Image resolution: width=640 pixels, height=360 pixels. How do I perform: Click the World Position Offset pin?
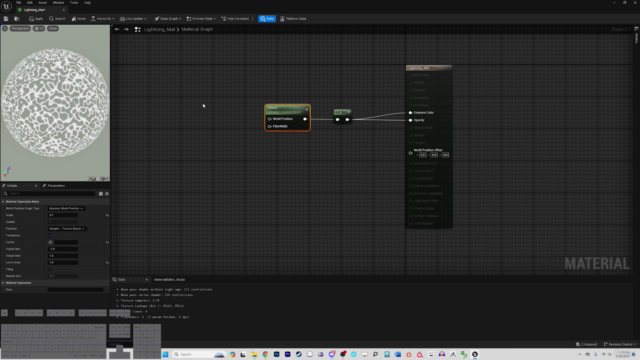[x=410, y=153]
